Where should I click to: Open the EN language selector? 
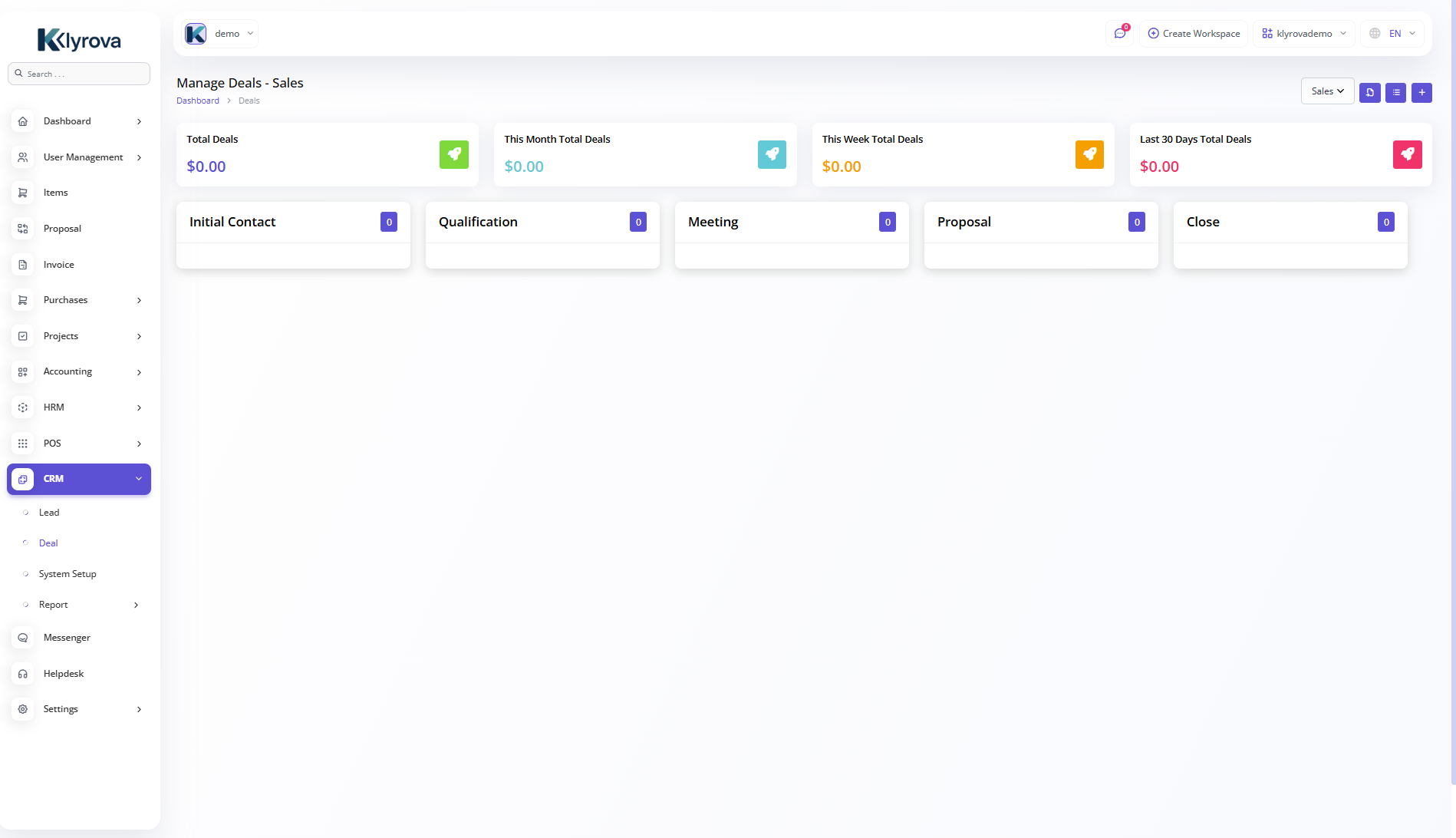click(1392, 34)
